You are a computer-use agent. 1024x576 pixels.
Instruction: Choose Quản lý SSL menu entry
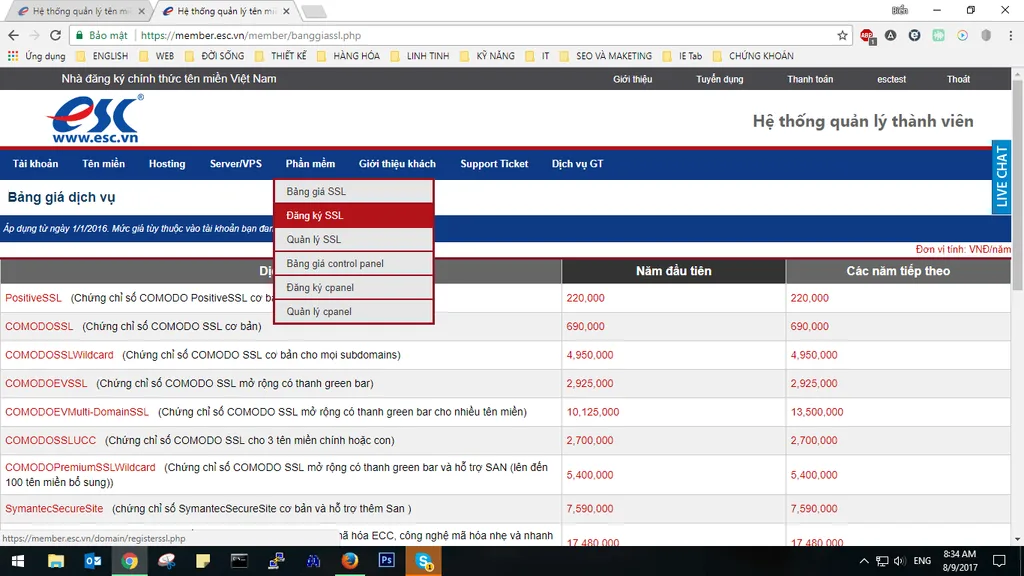click(354, 240)
